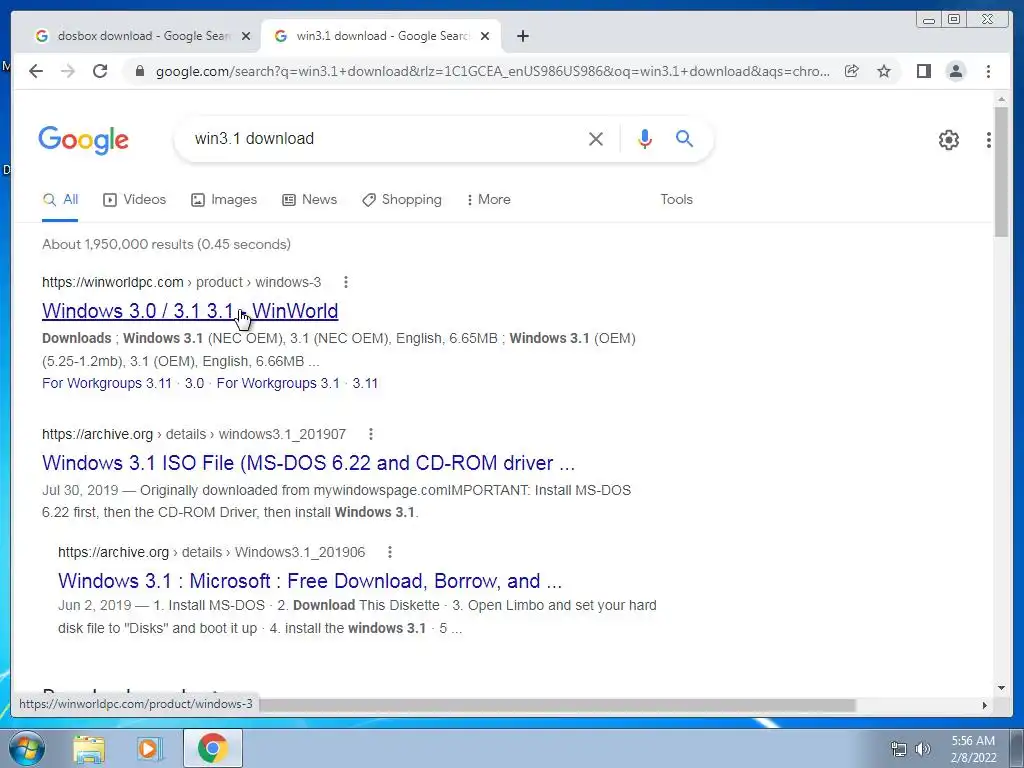Switch to Videos results
Viewport: 1024px width, 768px height.
(135, 200)
